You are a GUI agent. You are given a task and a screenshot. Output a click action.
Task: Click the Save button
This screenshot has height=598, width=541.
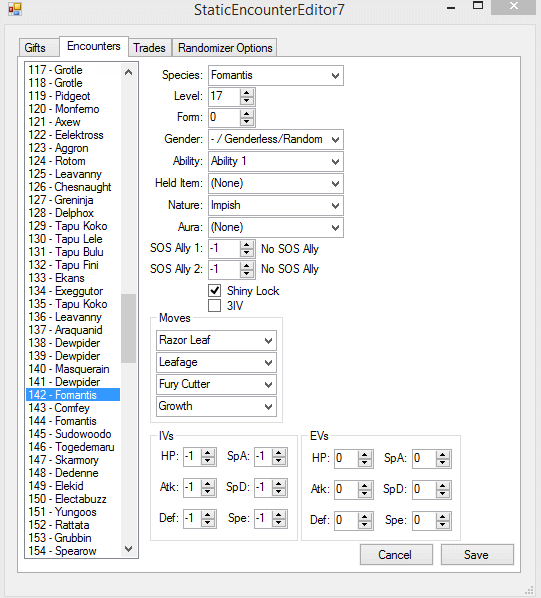click(477, 555)
